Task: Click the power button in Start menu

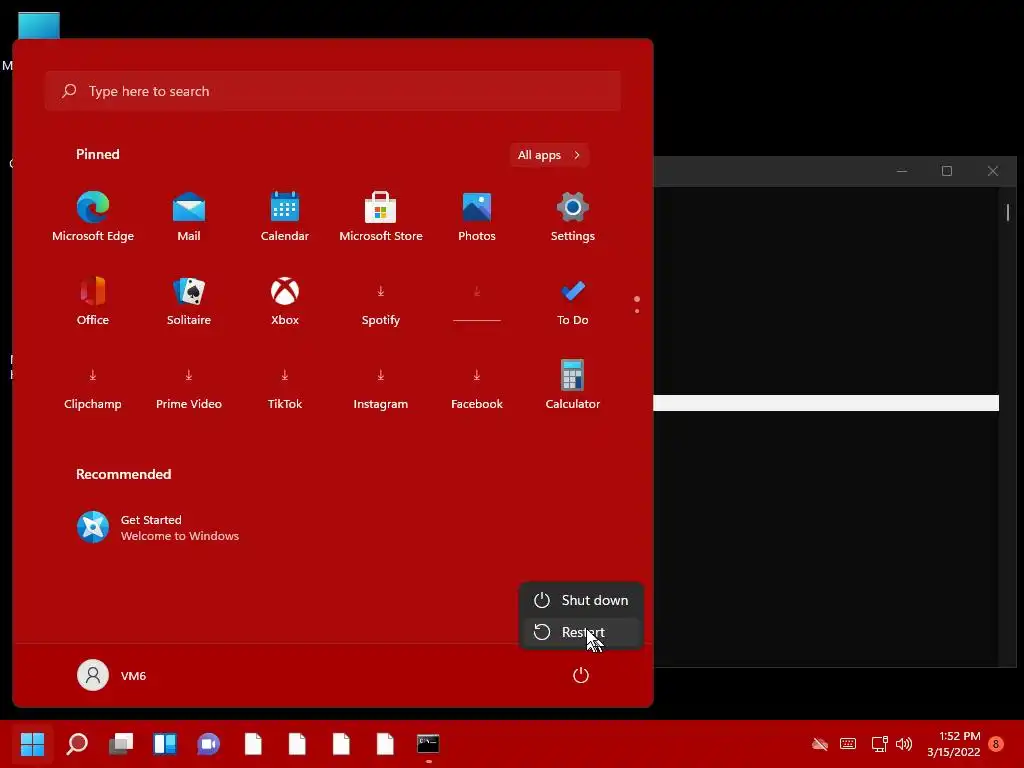Action: click(581, 675)
